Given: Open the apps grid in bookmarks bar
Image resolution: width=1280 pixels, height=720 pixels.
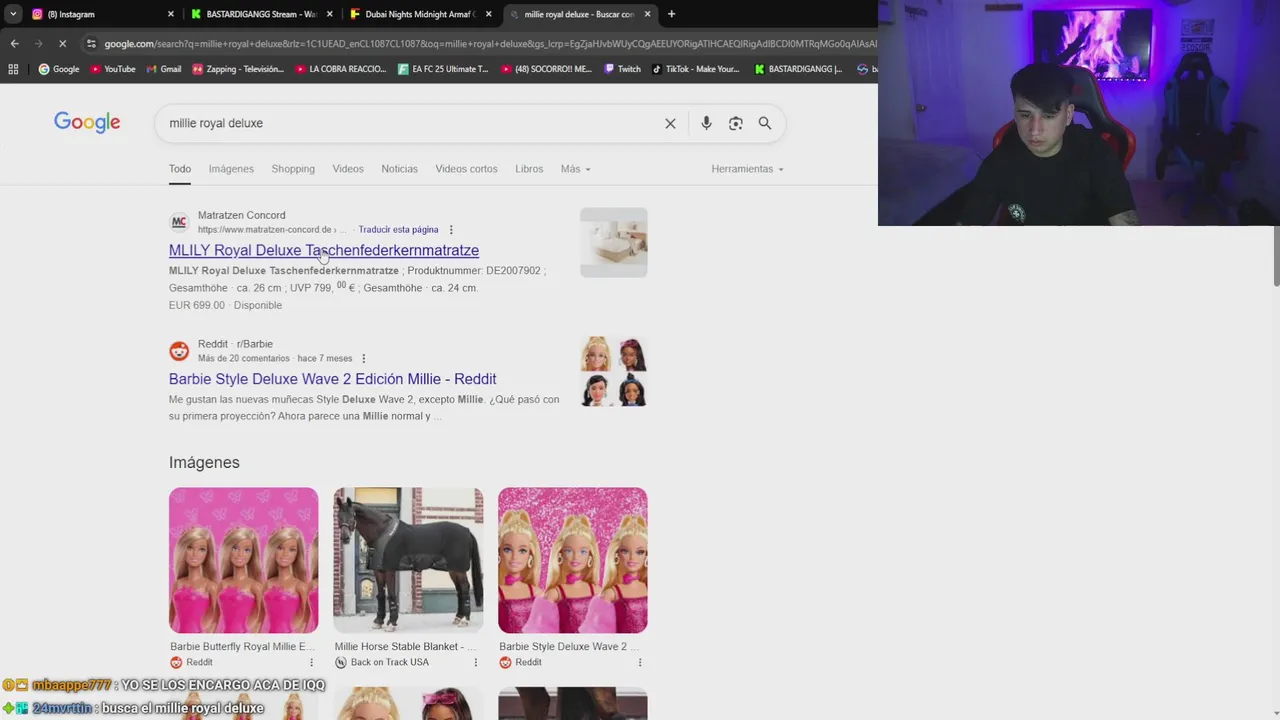Looking at the screenshot, I should [13, 69].
